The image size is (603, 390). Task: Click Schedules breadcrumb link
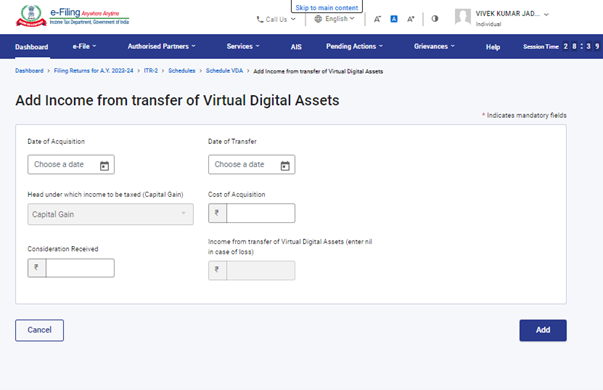(x=182, y=71)
